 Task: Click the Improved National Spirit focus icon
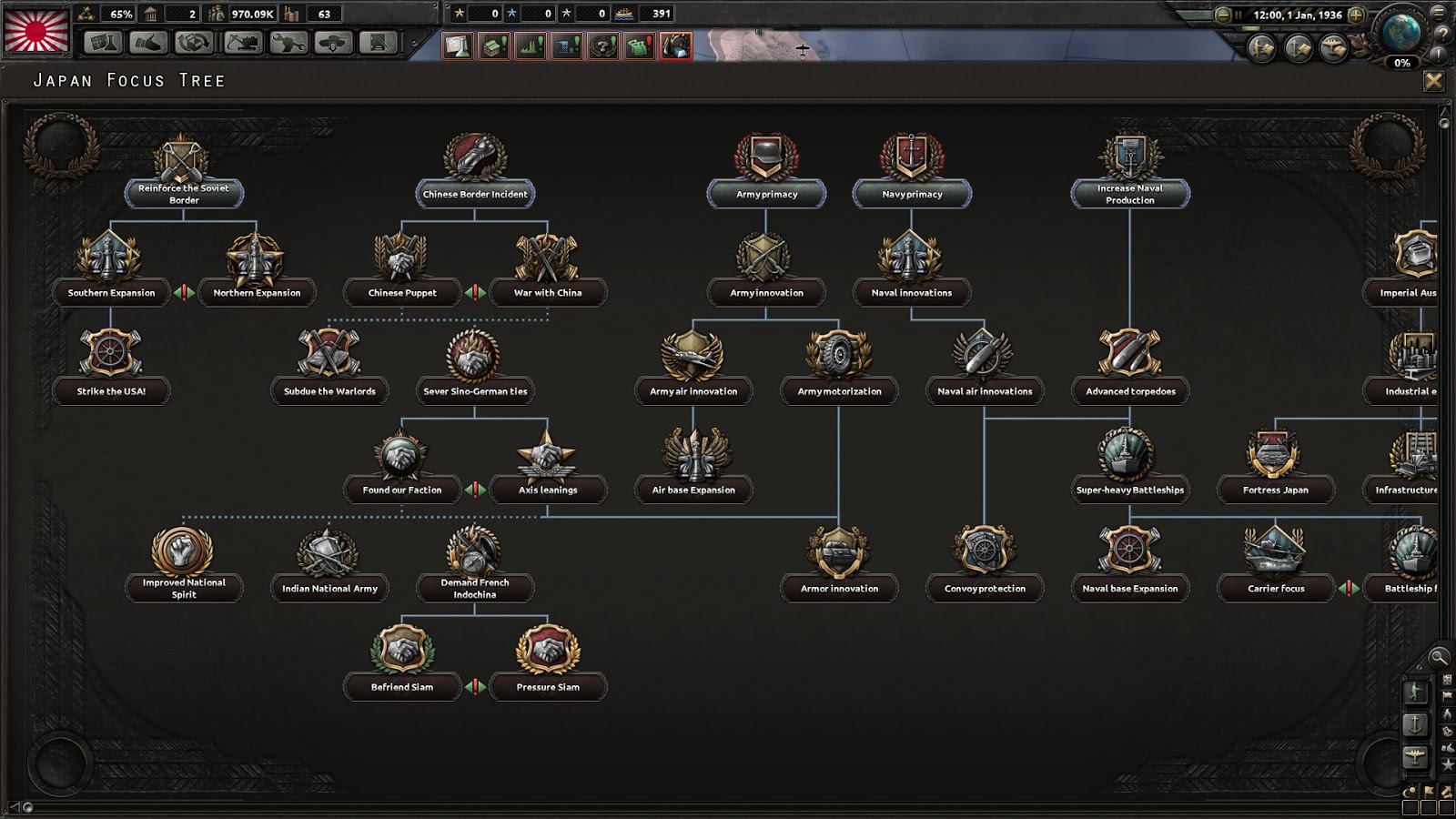(183, 551)
